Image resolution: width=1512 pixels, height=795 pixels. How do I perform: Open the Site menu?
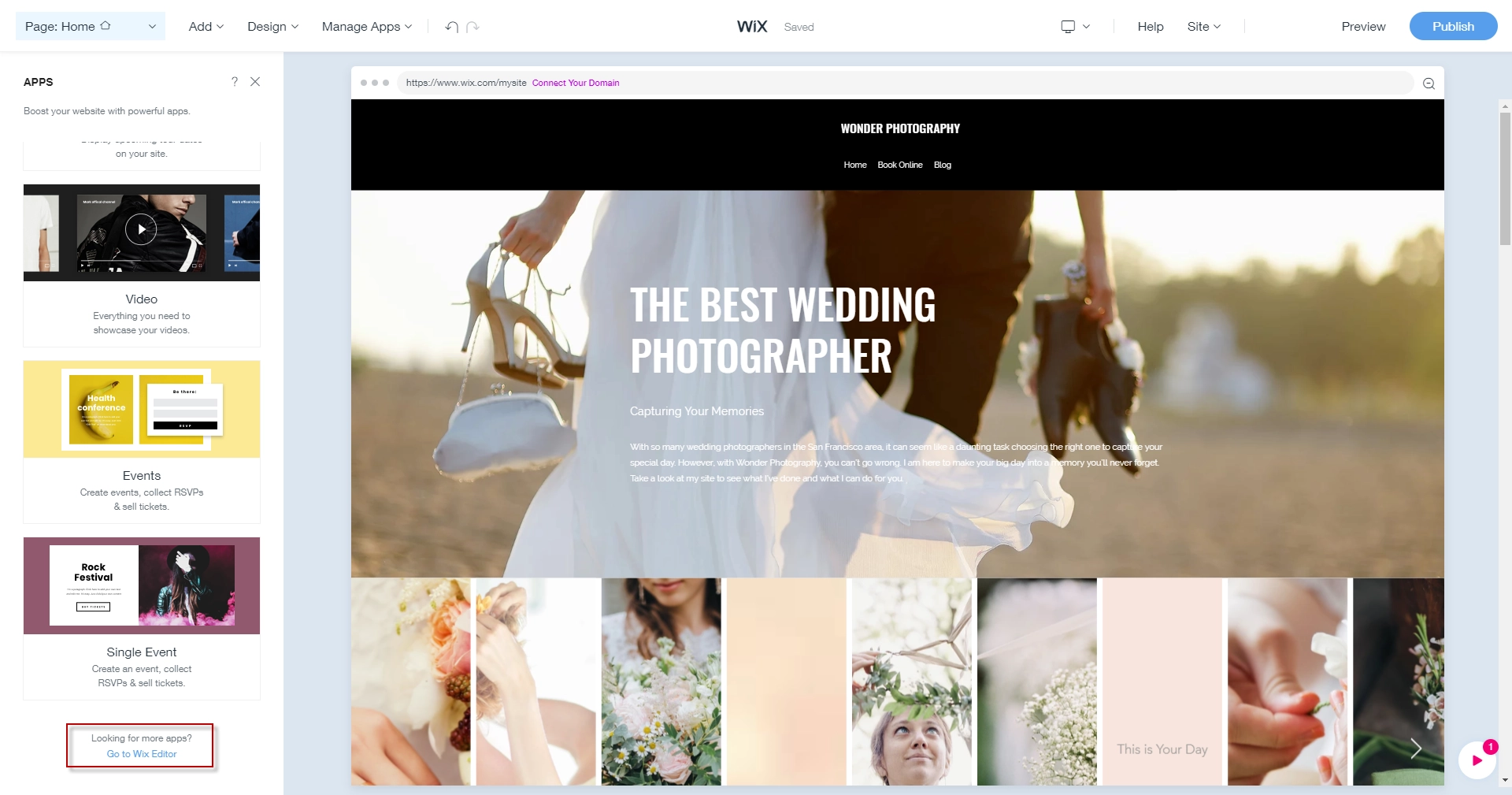coord(1203,27)
